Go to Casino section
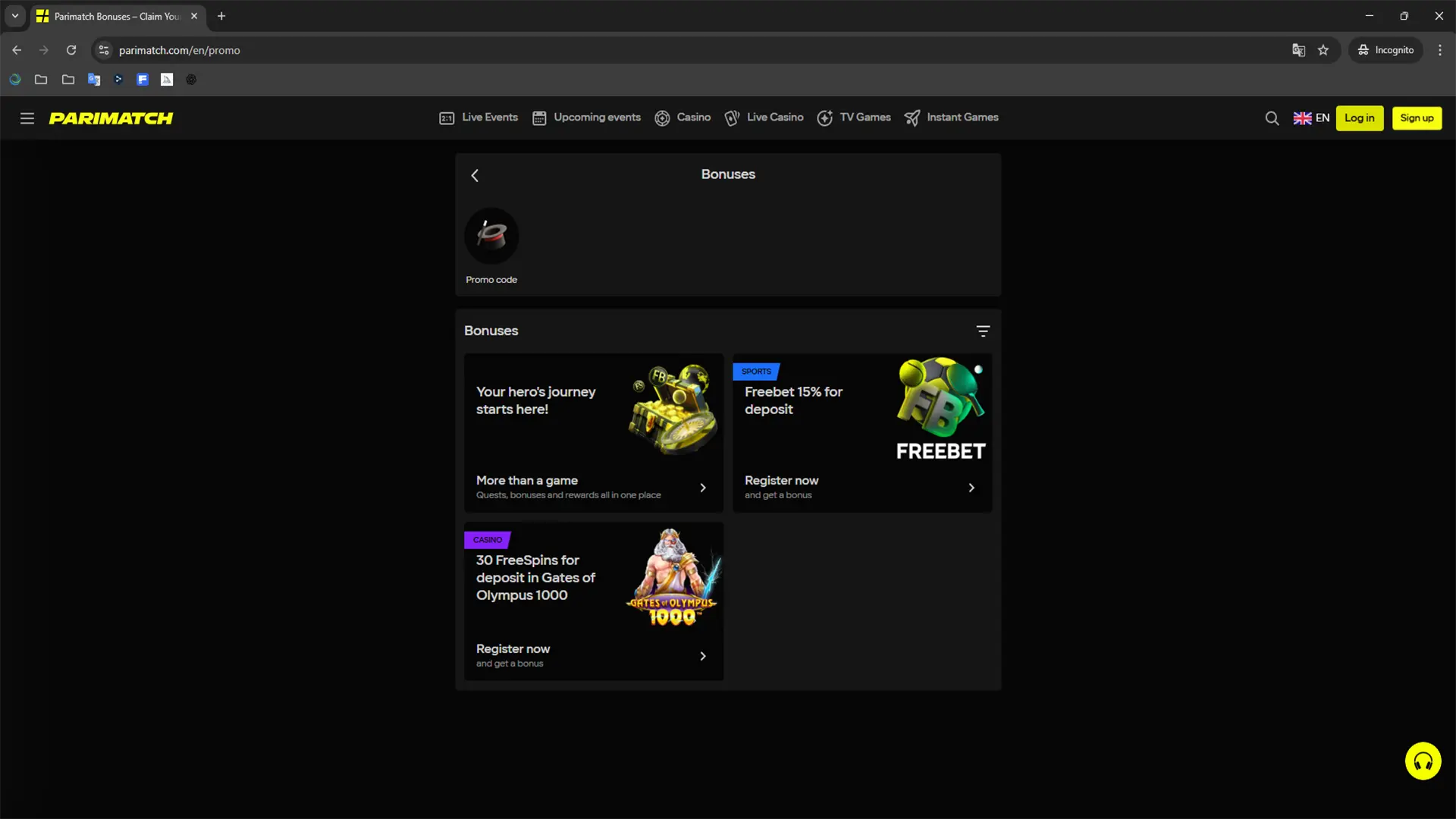 (682, 118)
